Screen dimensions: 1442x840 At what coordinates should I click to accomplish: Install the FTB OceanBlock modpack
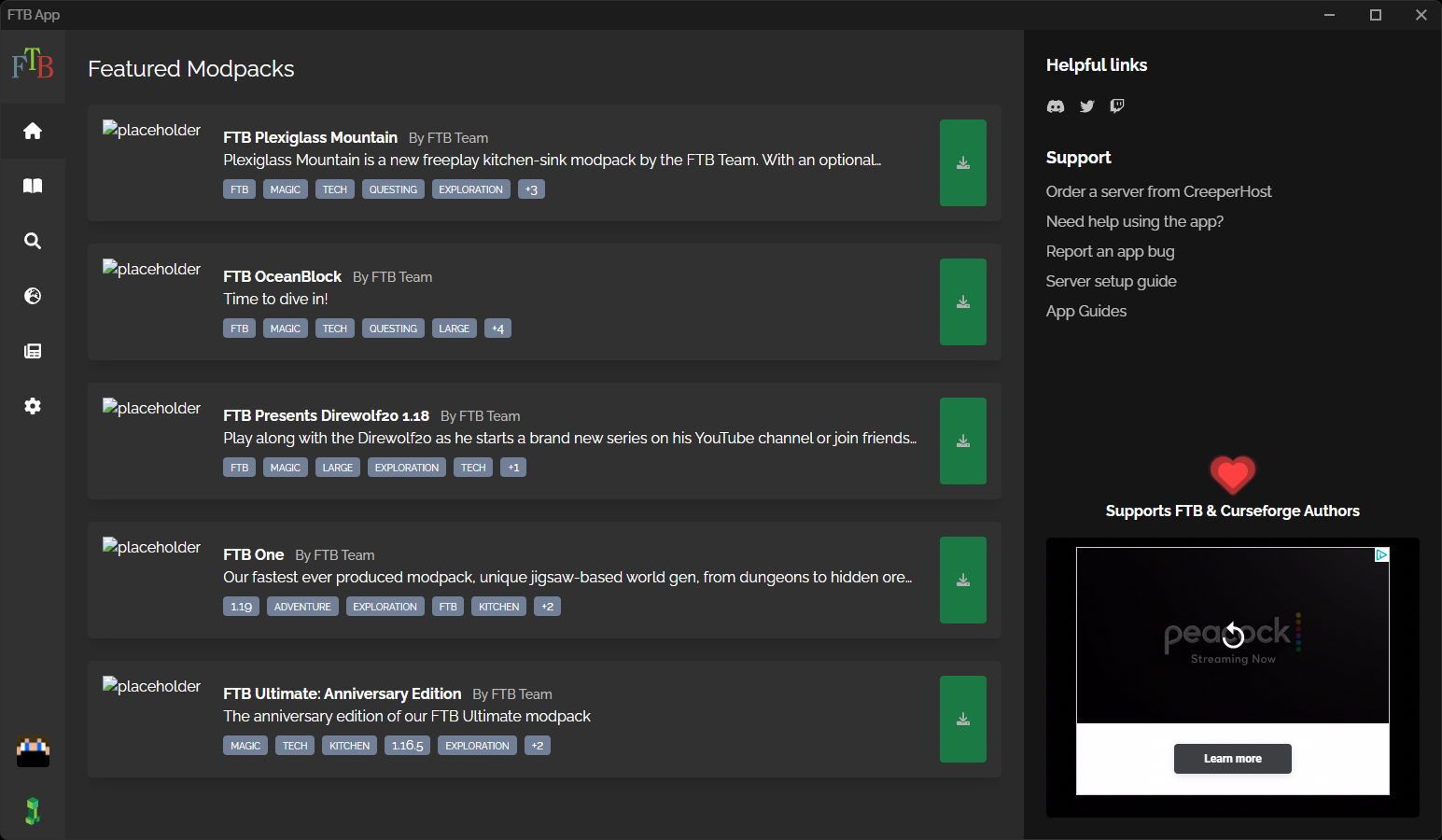[962, 301]
